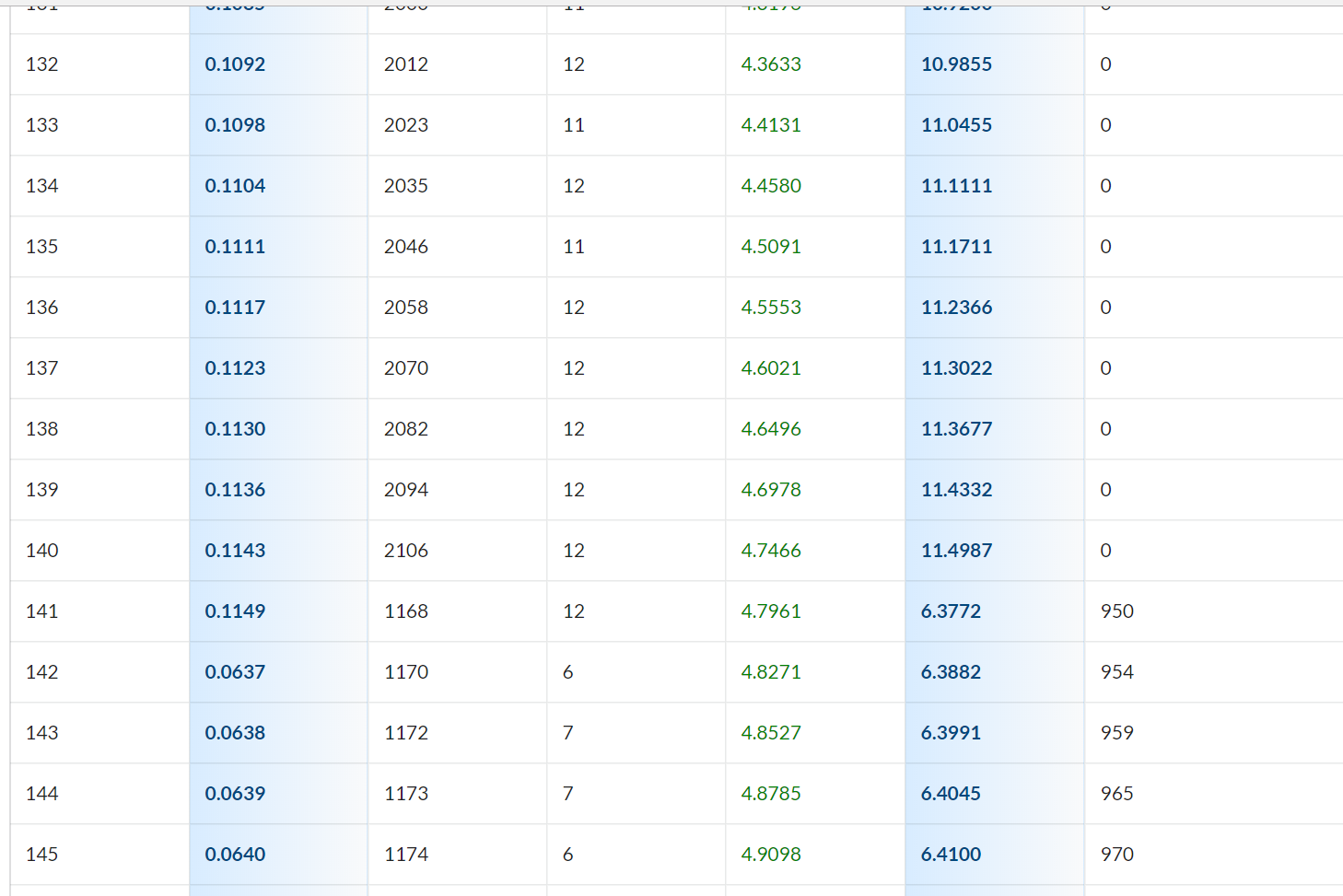Select the blue value 0.0639
Screen dimensions: 1343x896
point(235,794)
